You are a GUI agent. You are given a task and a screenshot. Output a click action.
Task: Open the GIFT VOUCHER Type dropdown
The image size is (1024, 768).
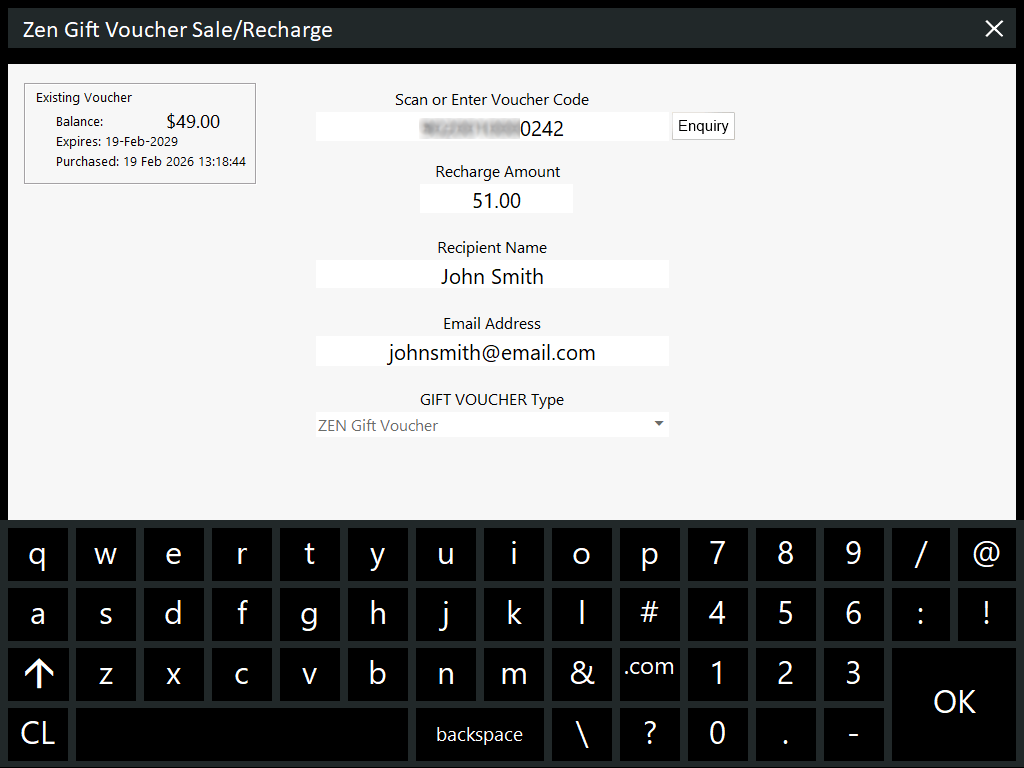[492, 425]
